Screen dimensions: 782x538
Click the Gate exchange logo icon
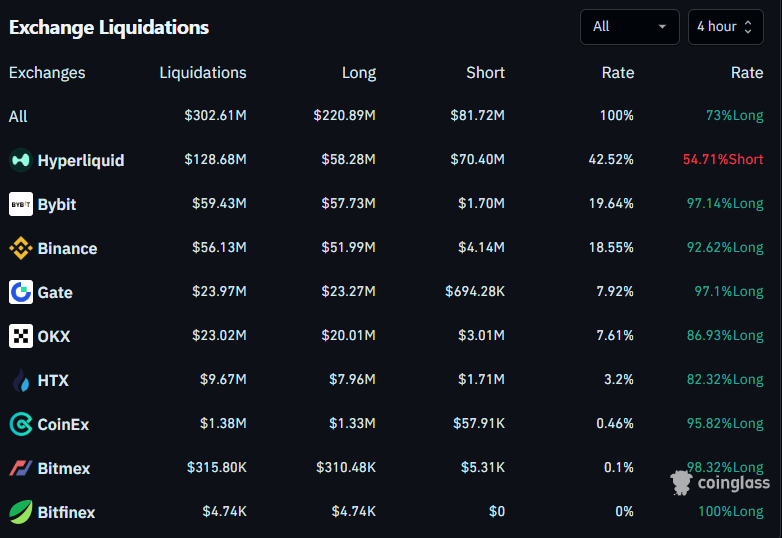[x=21, y=292]
